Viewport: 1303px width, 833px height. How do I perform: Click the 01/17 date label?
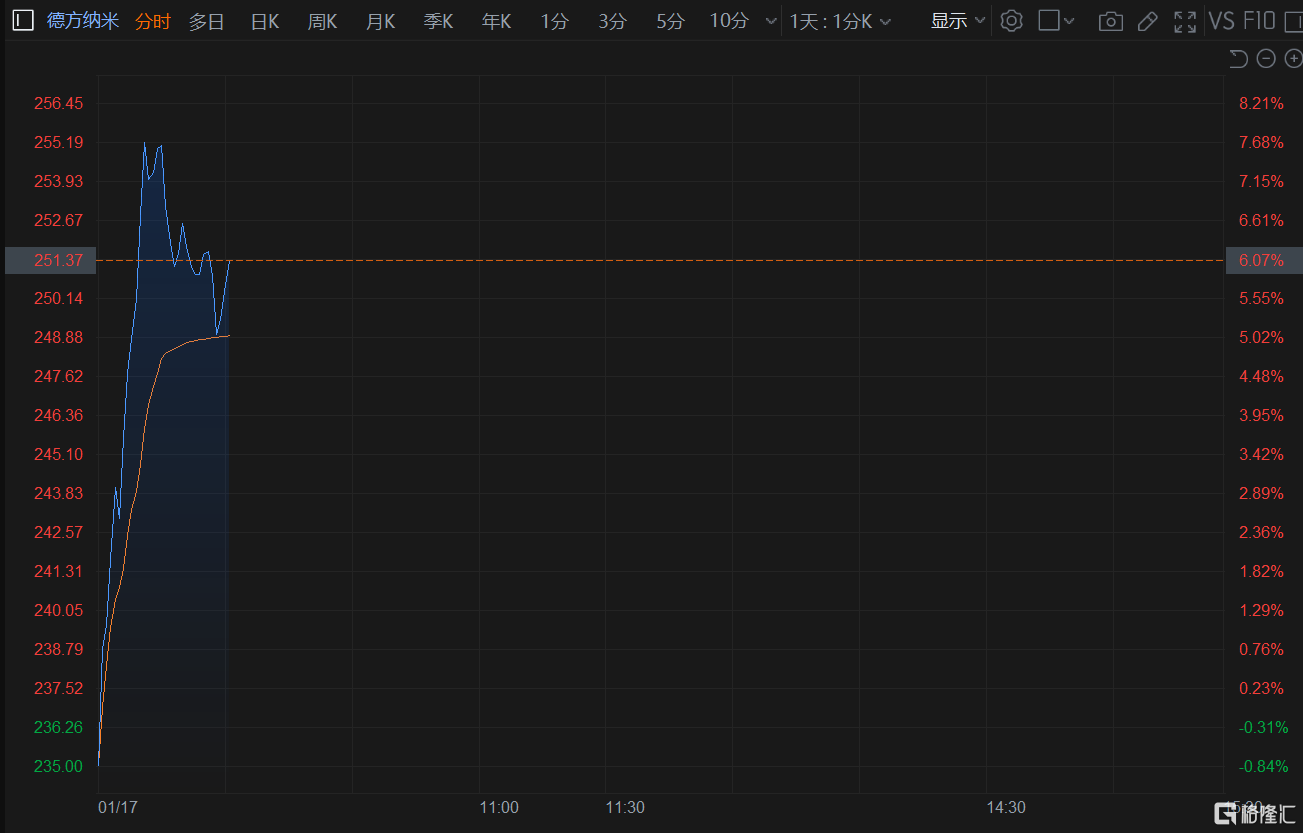(118, 807)
